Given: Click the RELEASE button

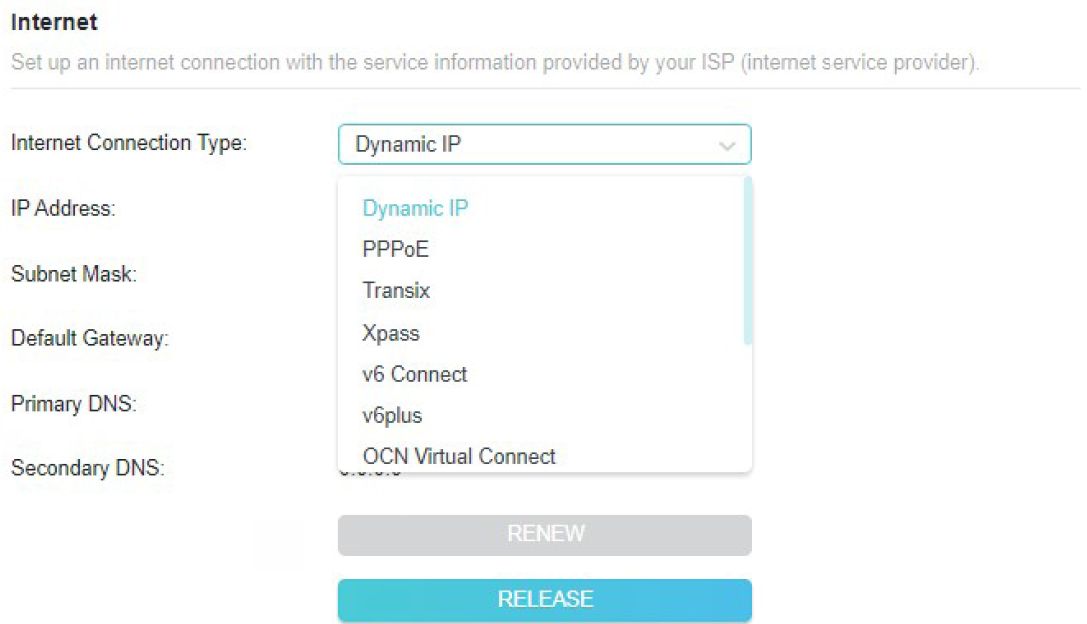Looking at the screenshot, I should tap(544, 599).
